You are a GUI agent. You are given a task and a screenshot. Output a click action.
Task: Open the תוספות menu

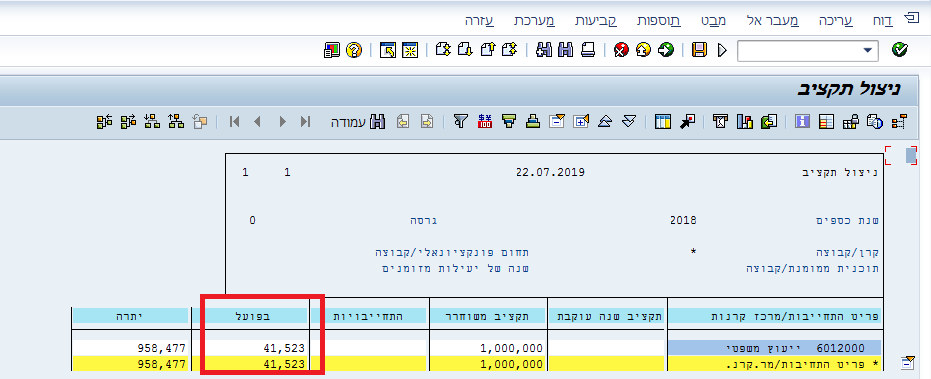coord(658,21)
